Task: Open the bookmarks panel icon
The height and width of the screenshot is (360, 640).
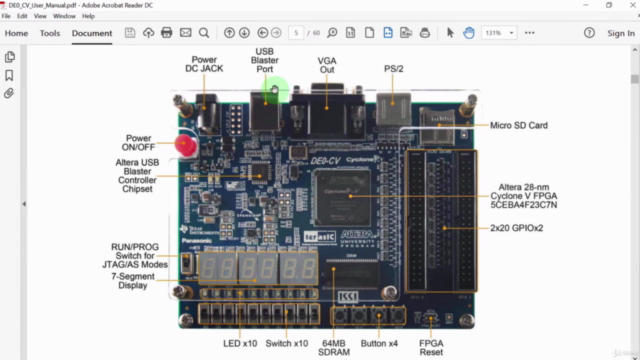Action: pos(9,75)
